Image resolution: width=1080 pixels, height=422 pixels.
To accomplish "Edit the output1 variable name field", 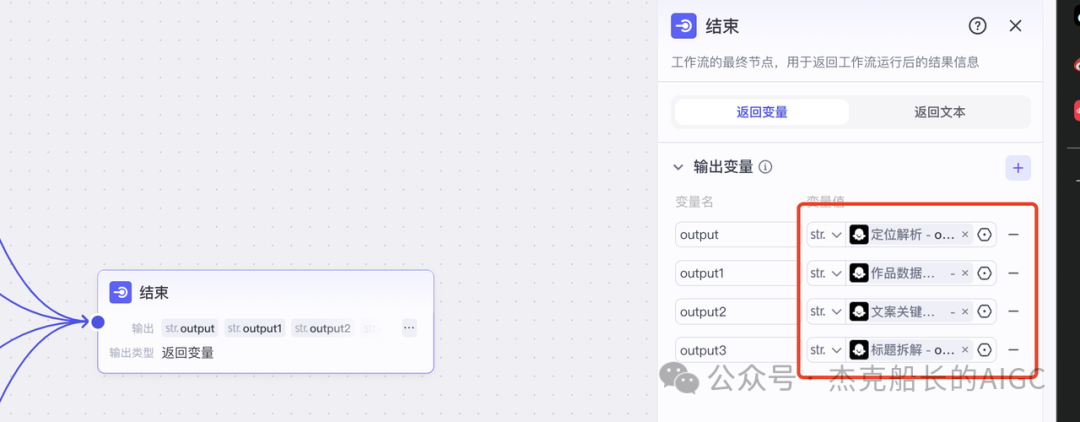I will pos(736,273).
